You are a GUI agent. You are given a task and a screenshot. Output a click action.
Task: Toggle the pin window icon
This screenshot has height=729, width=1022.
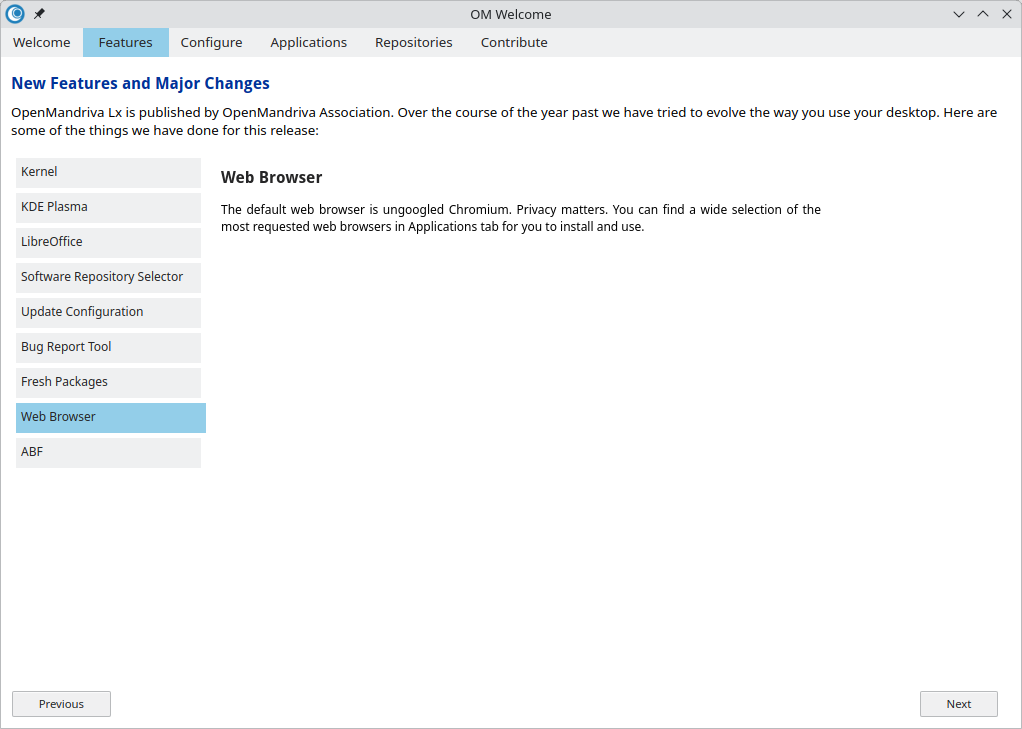click(x=39, y=14)
